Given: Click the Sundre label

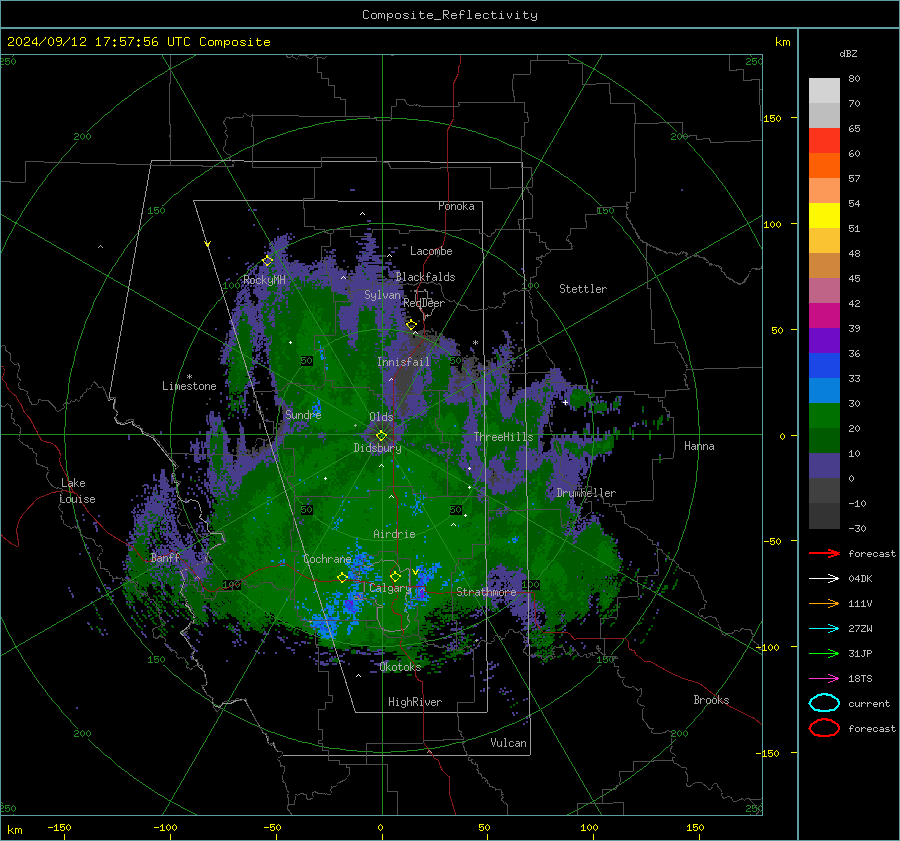Looking at the screenshot, I should tap(303, 414).
